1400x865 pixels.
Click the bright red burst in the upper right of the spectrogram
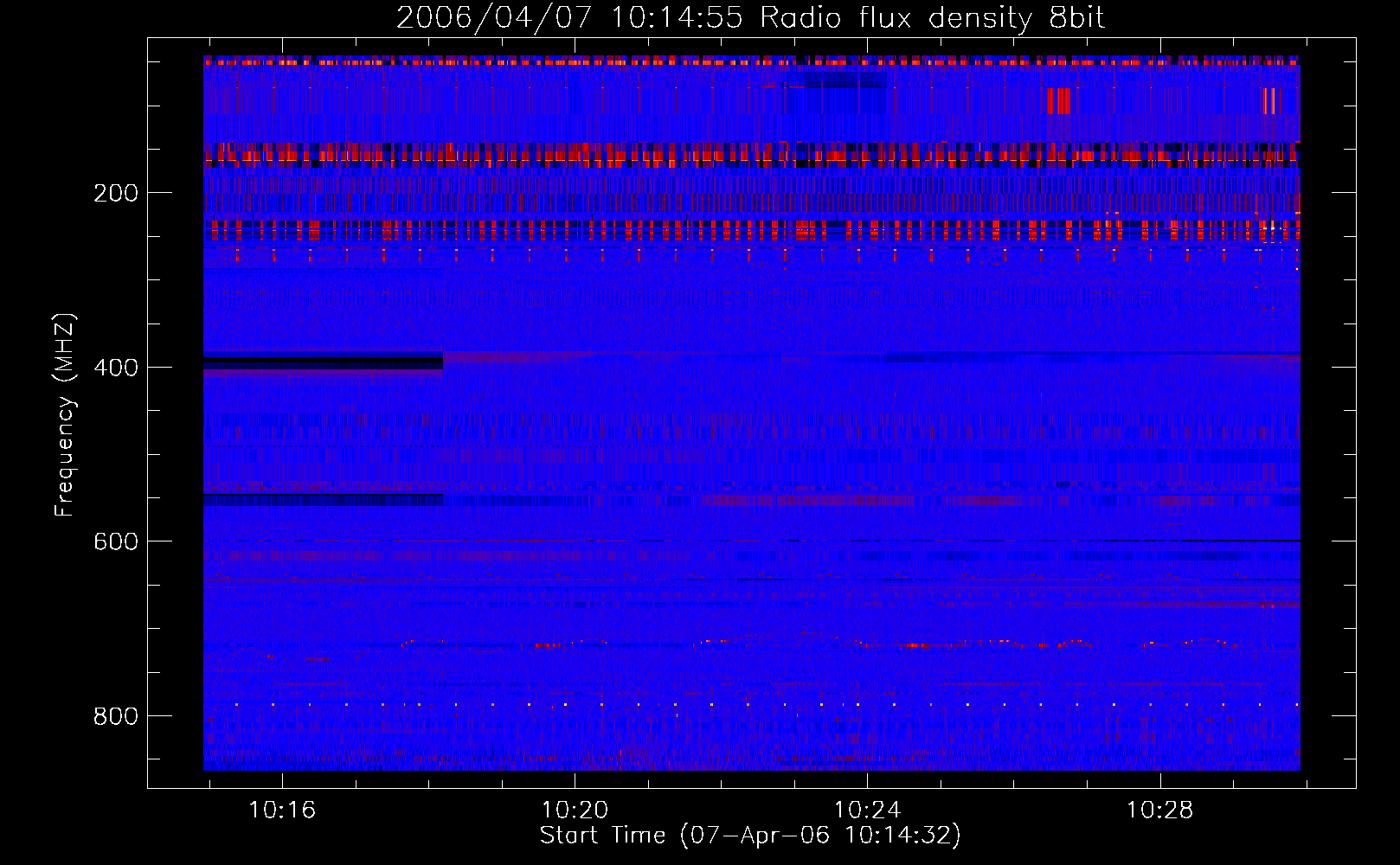click(x=1059, y=101)
